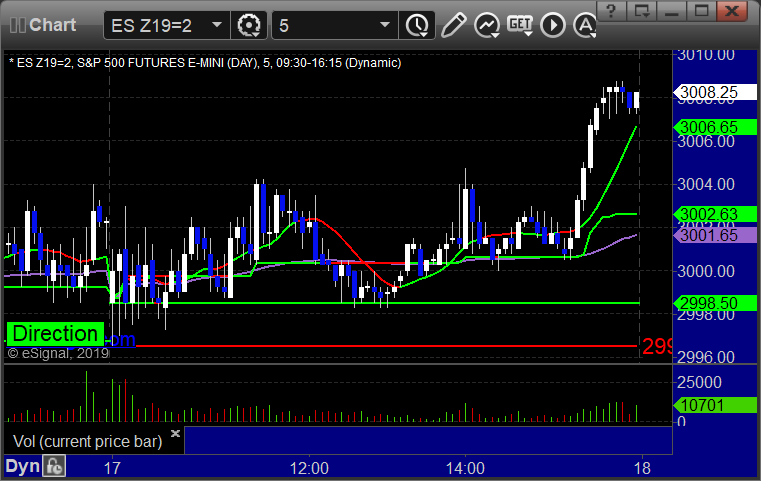Click the 14:00 time axis label
The image size is (761, 481).
pyautogui.click(x=465, y=468)
